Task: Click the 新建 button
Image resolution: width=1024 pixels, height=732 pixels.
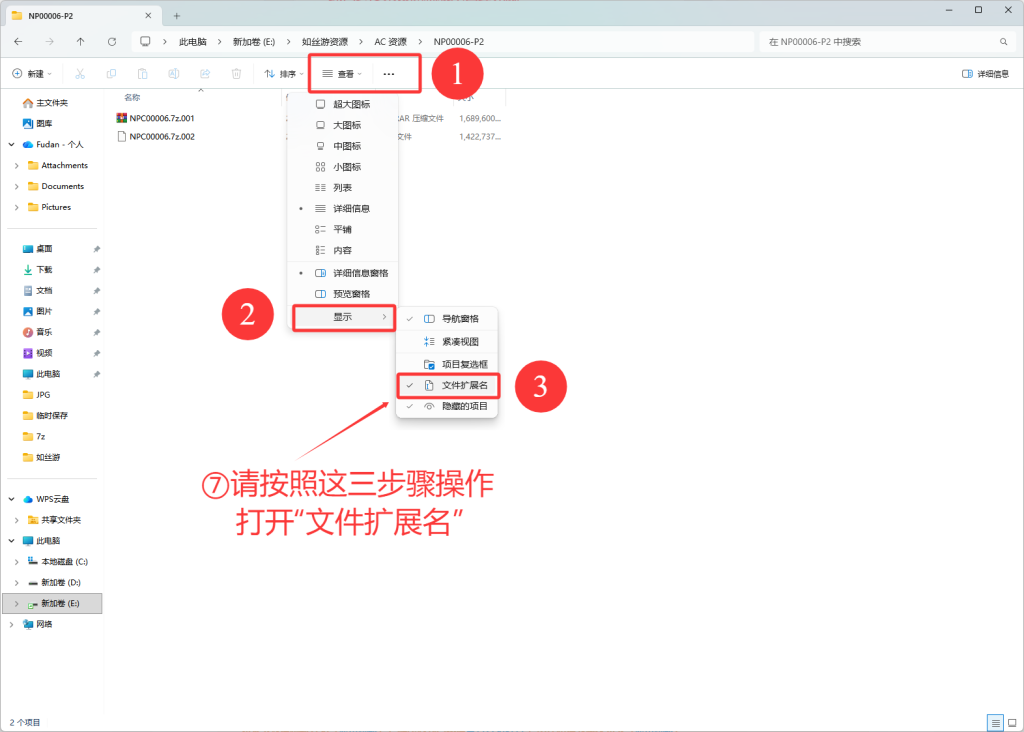Action: pos(32,74)
